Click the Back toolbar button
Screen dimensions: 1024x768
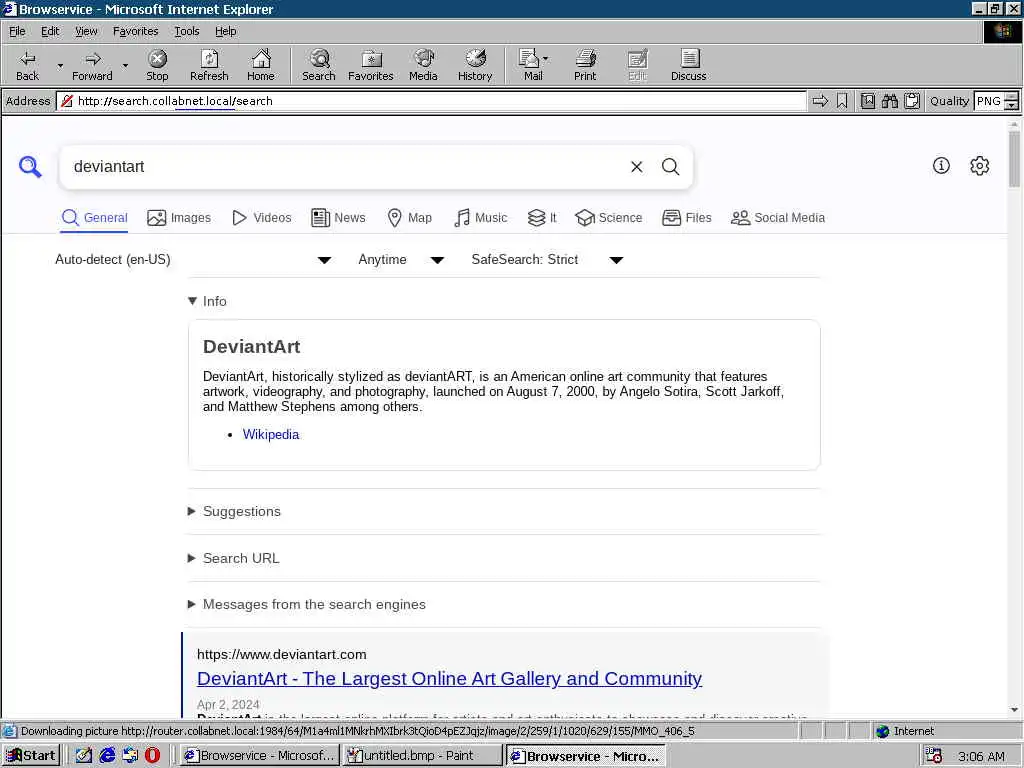[x=27, y=65]
